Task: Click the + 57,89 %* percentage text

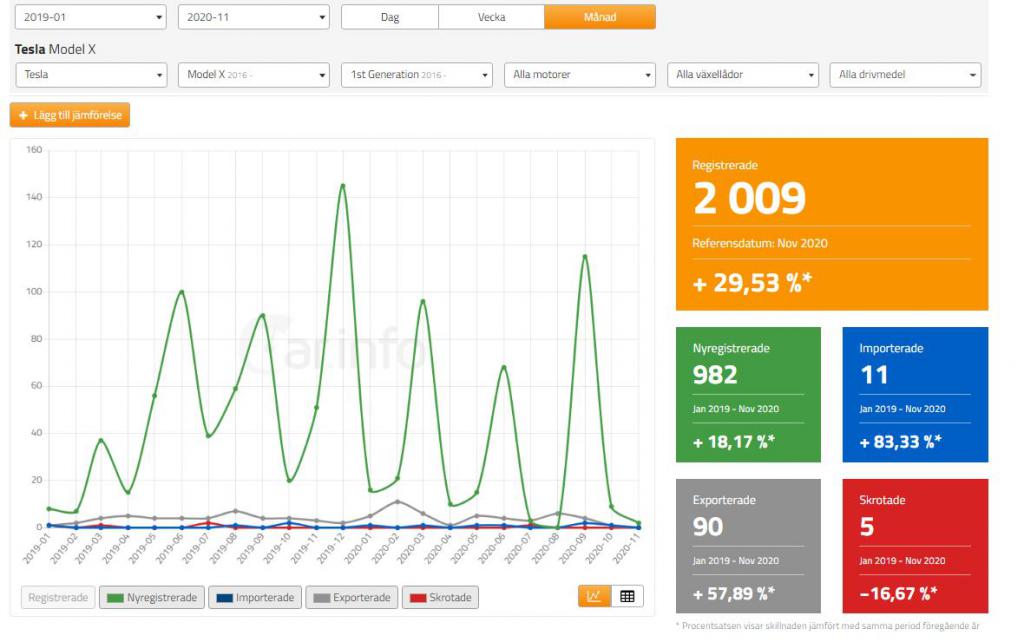Action: [734, 594]
